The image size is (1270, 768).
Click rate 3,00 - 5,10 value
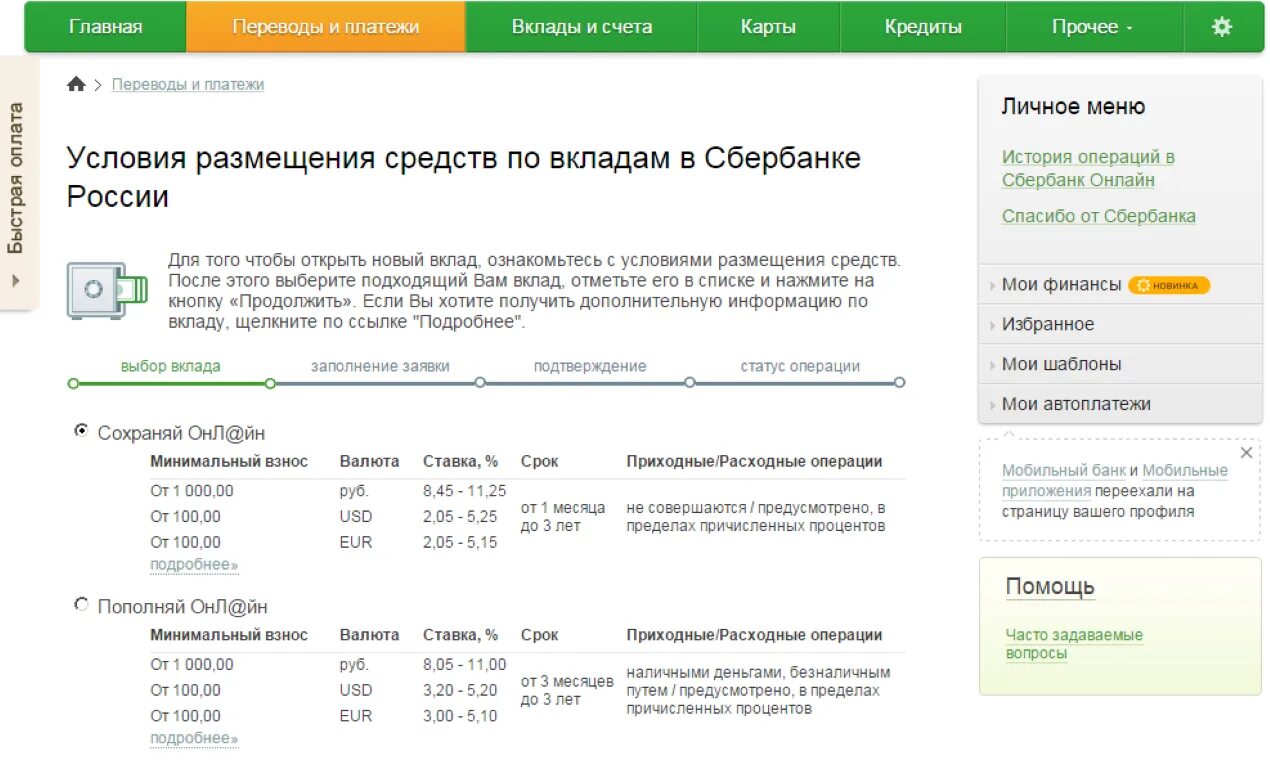pos(460,717)
